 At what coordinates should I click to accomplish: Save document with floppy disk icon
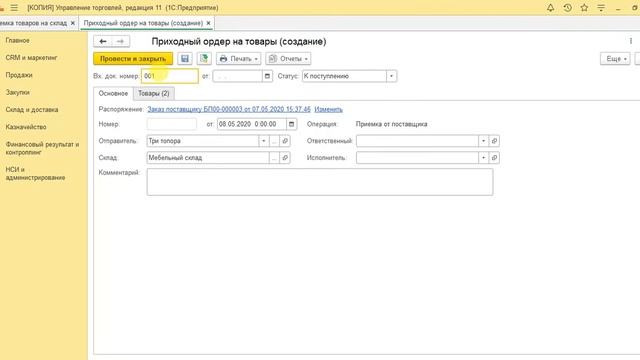[185, 59]
